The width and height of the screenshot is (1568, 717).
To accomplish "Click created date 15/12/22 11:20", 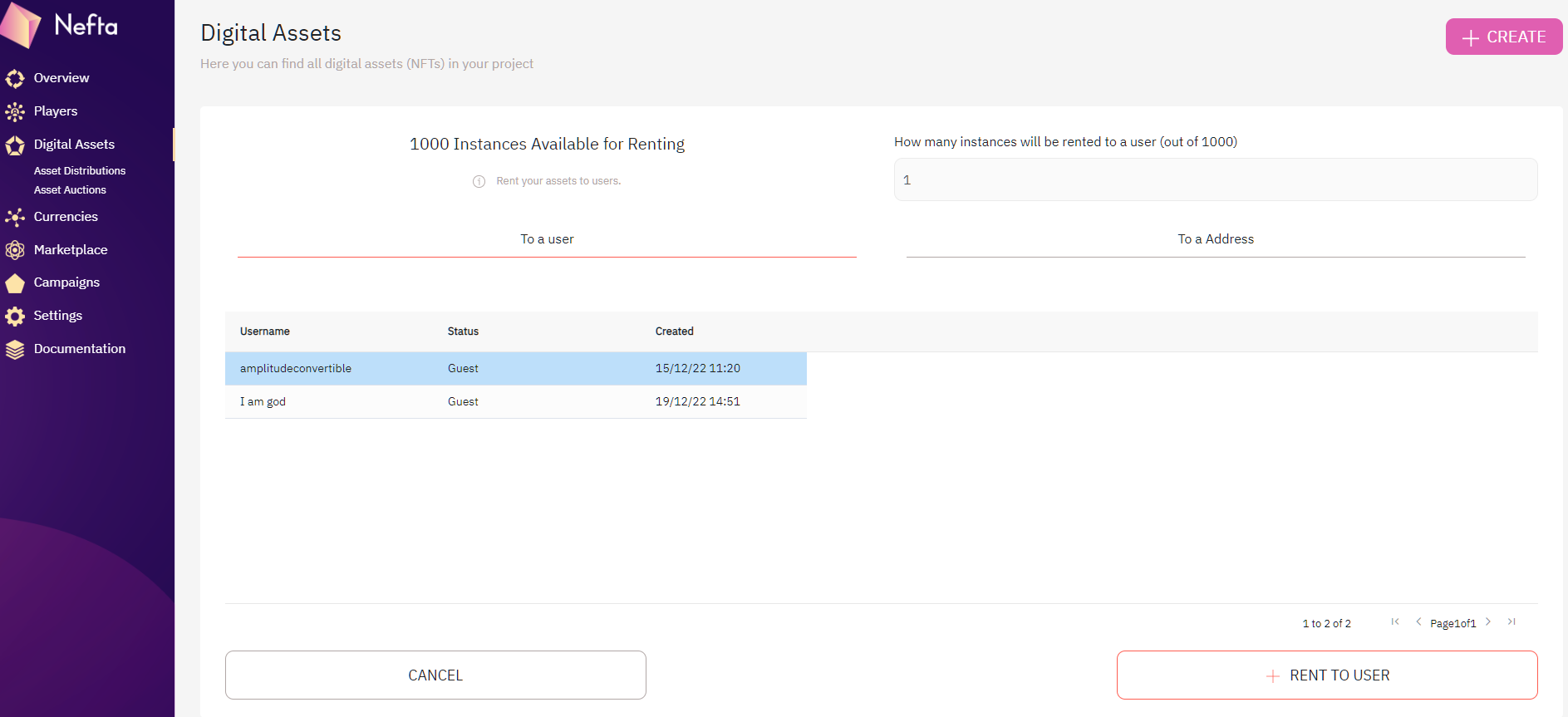I will coord(697,369).
